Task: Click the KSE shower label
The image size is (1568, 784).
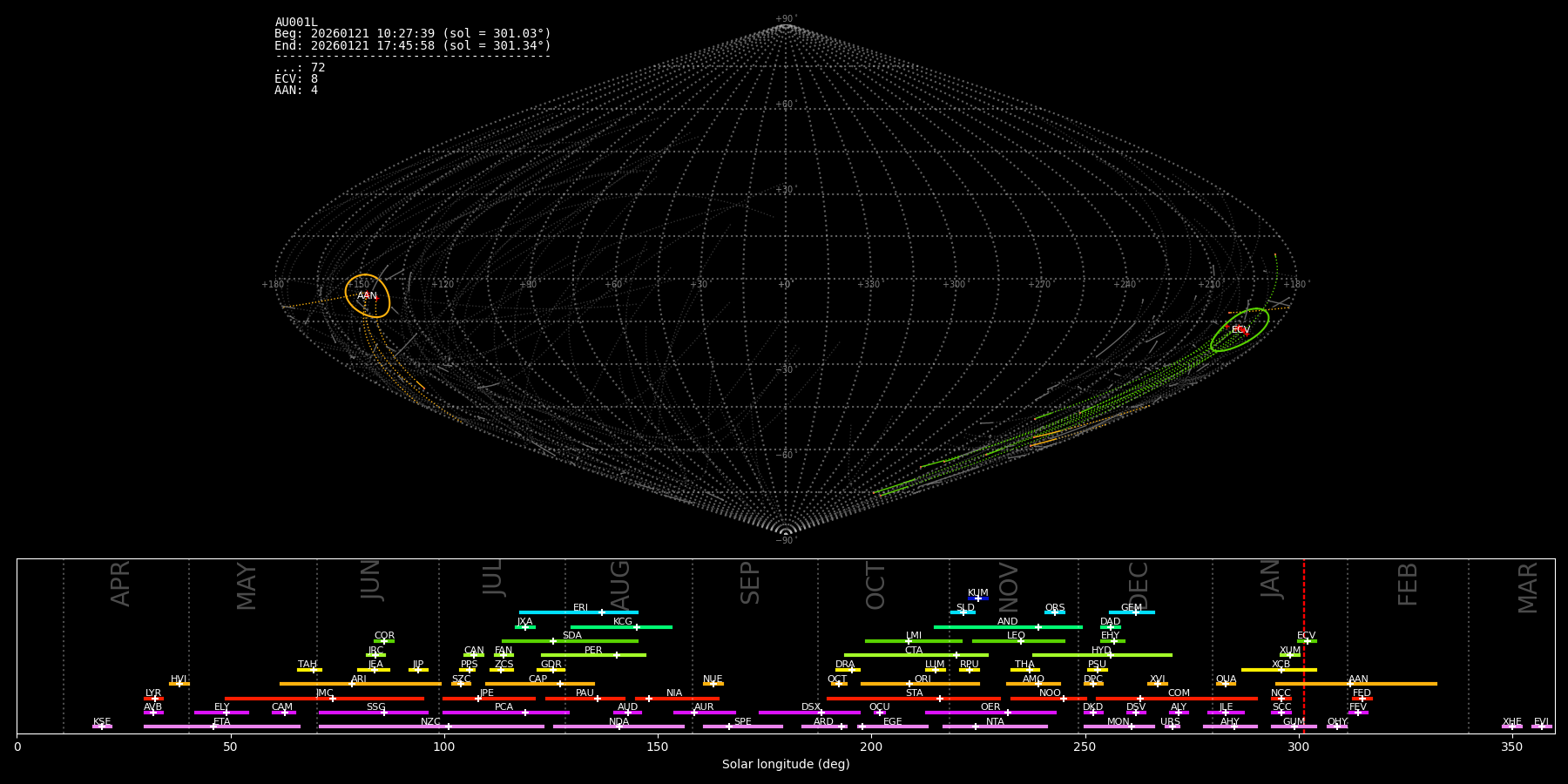Action: point(102,722)
